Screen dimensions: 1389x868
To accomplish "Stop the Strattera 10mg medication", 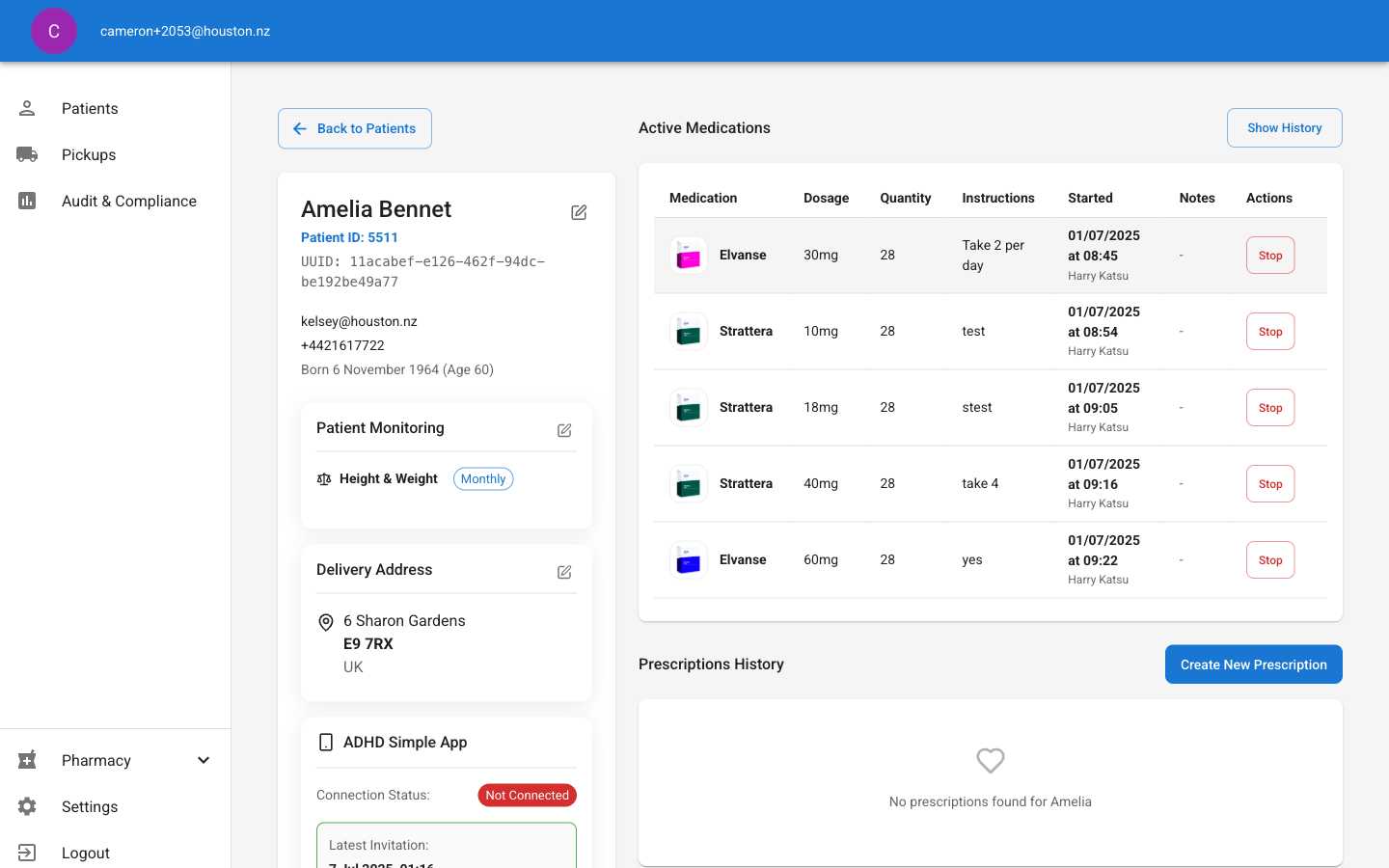I will click(x=1270, y=332).
